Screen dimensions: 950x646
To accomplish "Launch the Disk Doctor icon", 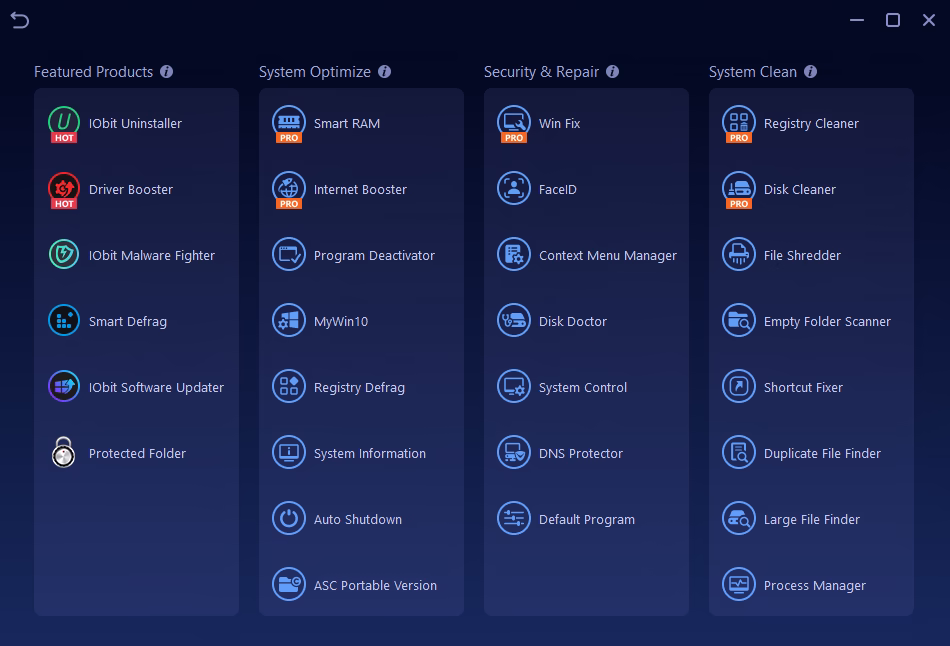I will [x=514, y=321].
